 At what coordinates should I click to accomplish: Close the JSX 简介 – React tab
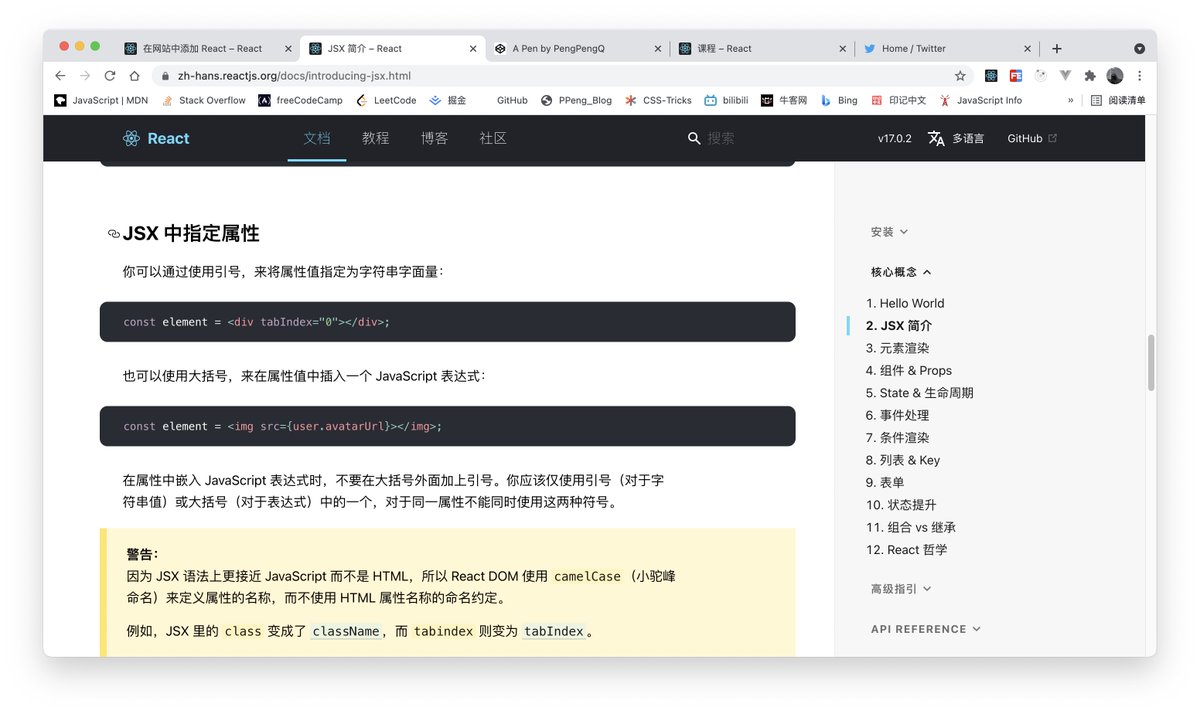point(473,48)
